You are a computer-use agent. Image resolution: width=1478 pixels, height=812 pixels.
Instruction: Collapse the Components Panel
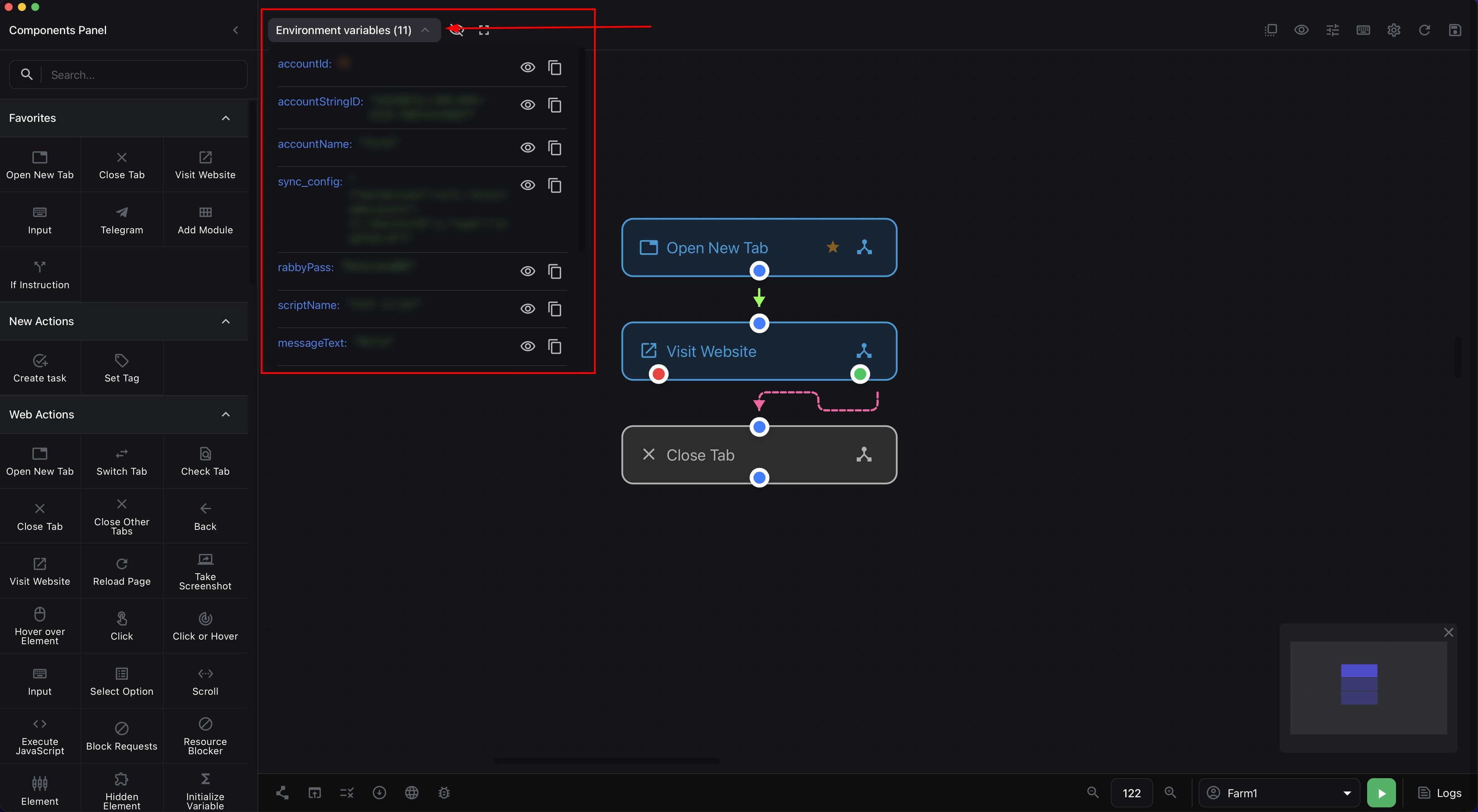(x=235, y=30)
